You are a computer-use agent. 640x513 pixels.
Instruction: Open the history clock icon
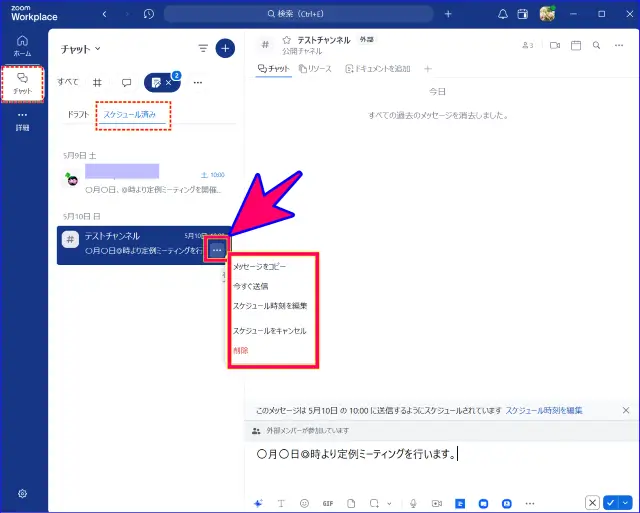pos(149,14)
